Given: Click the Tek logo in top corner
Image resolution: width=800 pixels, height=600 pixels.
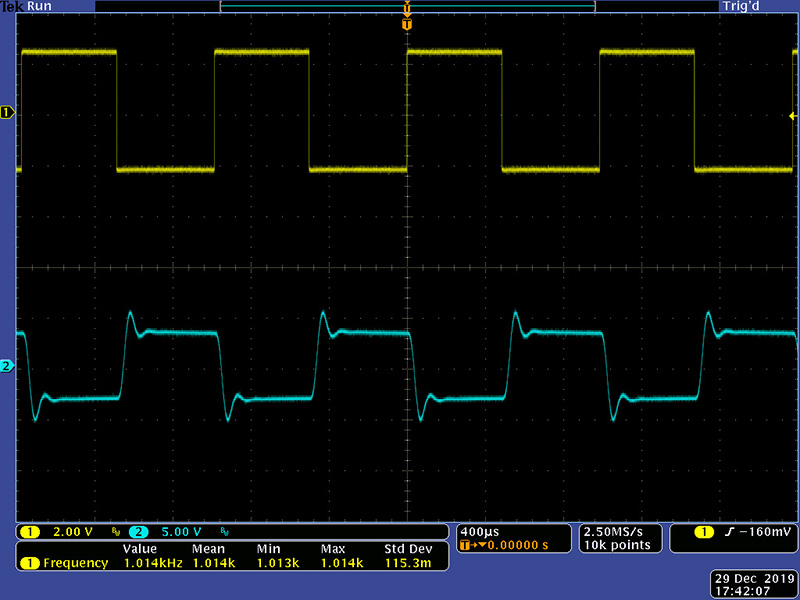Looking at the screenshot, I should [11, 6].
